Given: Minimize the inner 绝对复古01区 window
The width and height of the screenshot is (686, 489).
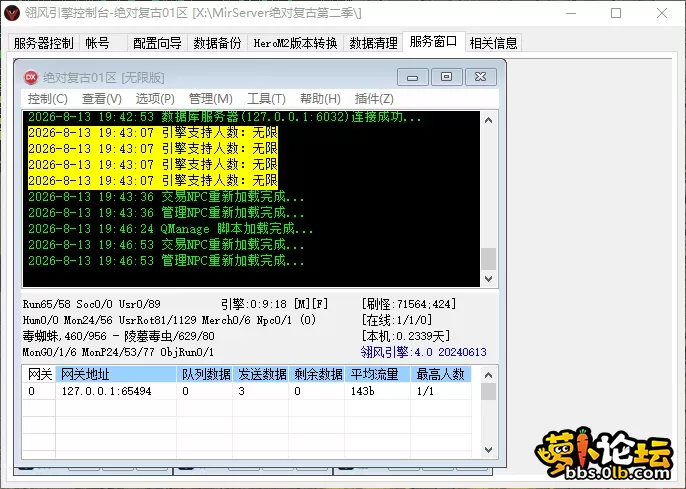Looking at the screenshot, I should point(413,77).
